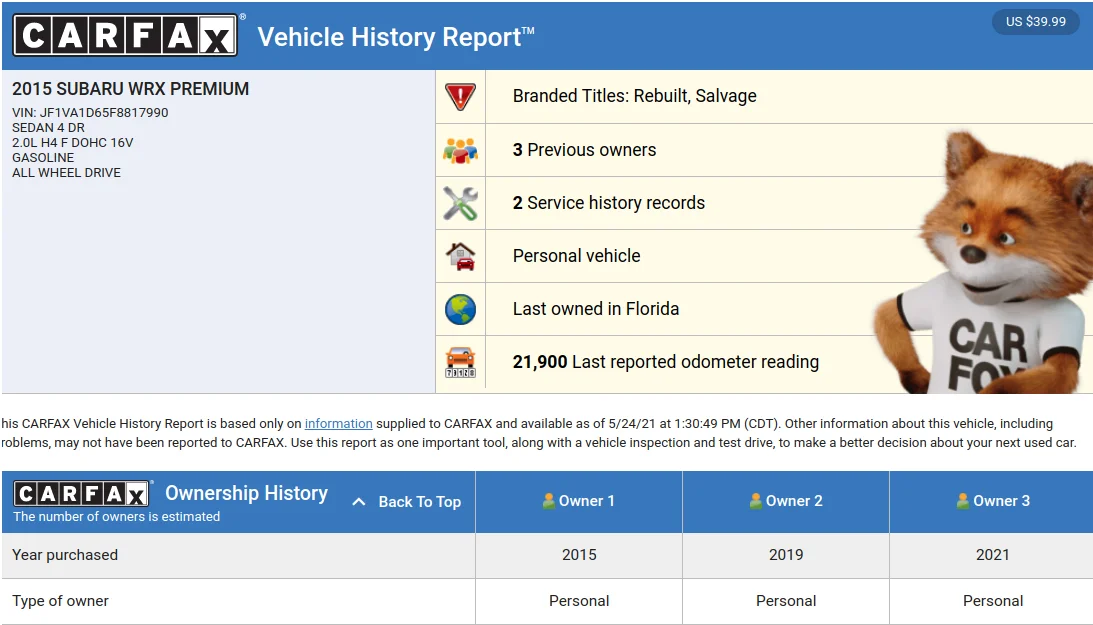Click year purchased cell 2019

click(x=786, y=555)
